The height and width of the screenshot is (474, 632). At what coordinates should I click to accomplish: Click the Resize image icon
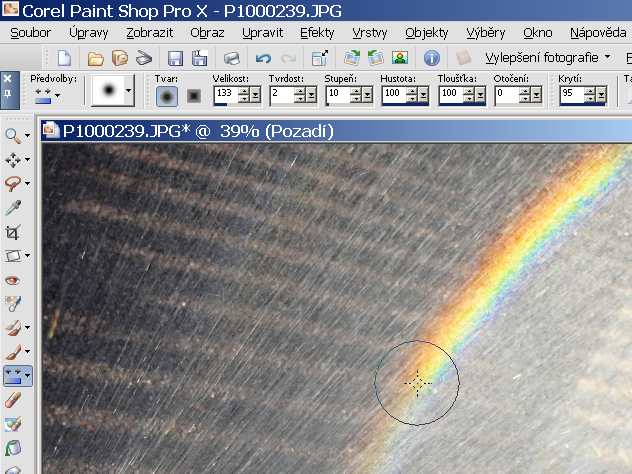pos(320,58)
